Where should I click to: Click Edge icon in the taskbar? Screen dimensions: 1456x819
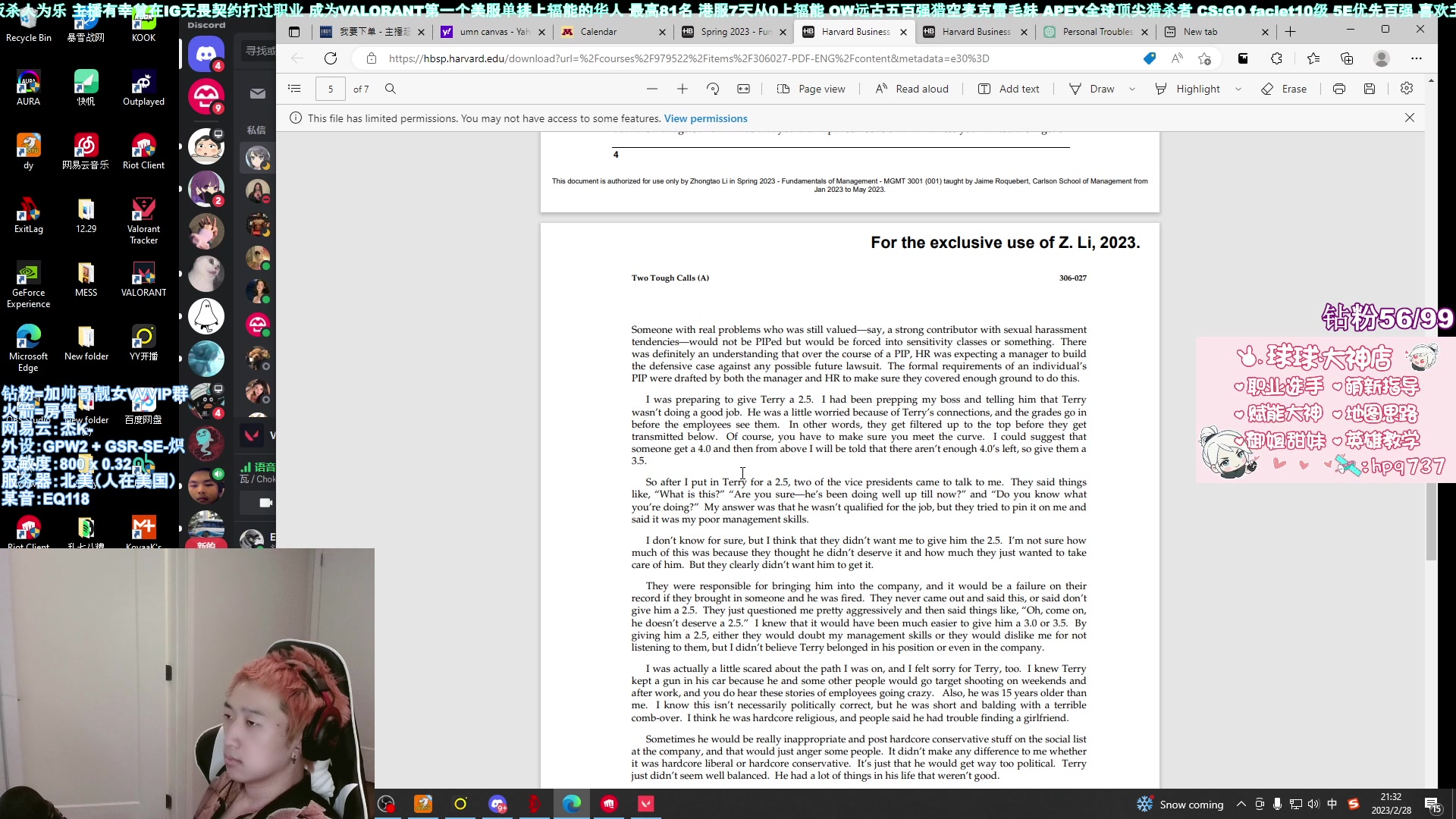pyautogui.click(x=572, y=804)
